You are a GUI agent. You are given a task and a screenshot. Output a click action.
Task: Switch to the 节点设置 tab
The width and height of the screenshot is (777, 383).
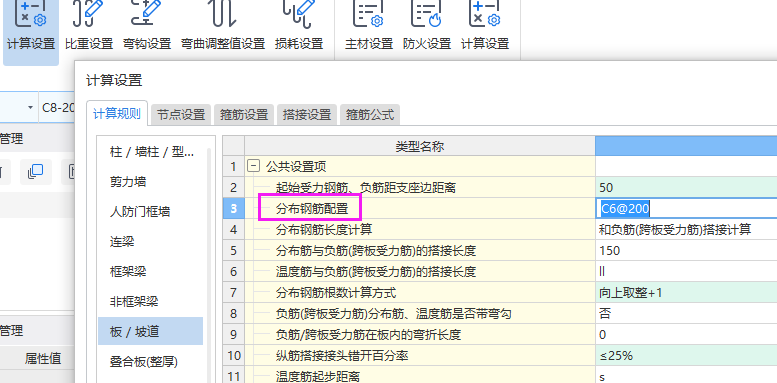coord(181,115)
